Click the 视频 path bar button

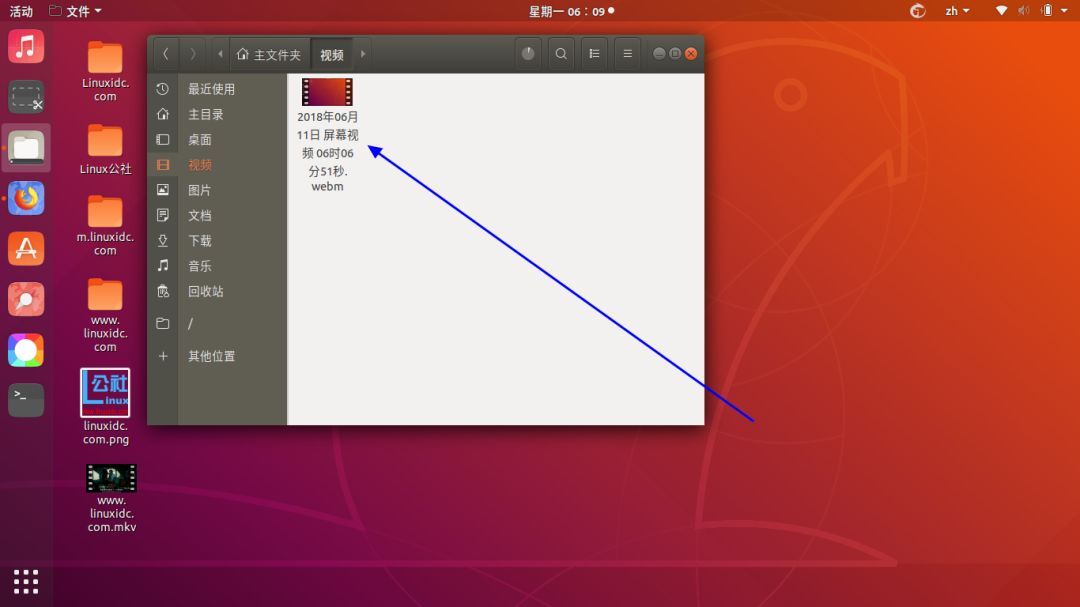point(332,54)
